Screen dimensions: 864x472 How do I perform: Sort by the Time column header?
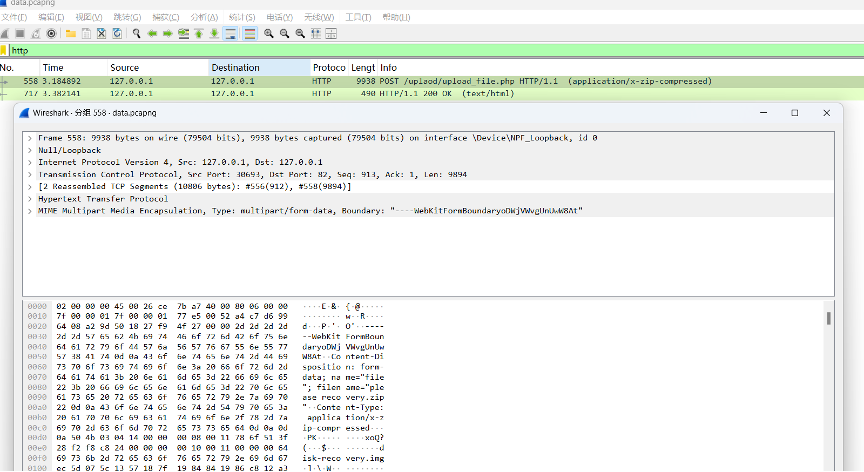(73, 68)
